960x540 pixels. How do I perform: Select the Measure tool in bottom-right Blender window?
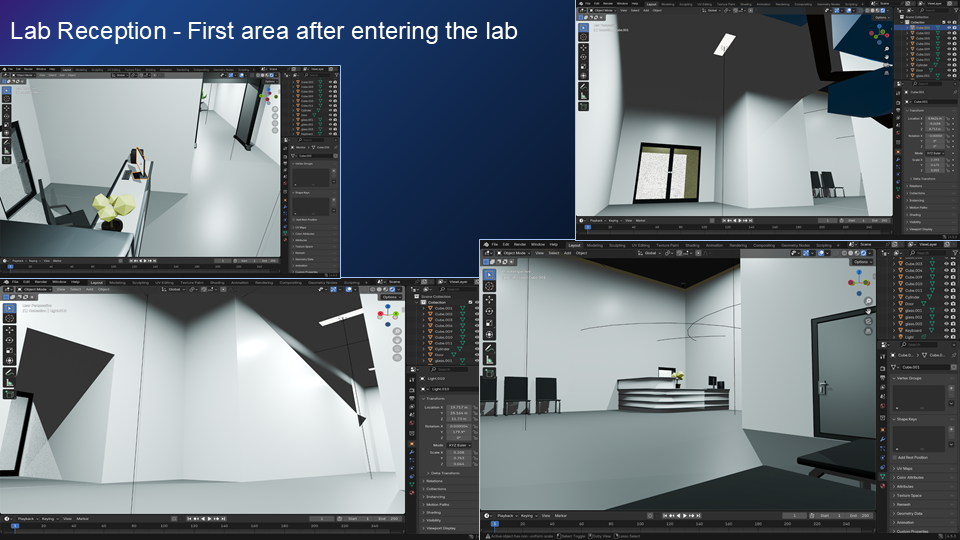pos(489,360)
